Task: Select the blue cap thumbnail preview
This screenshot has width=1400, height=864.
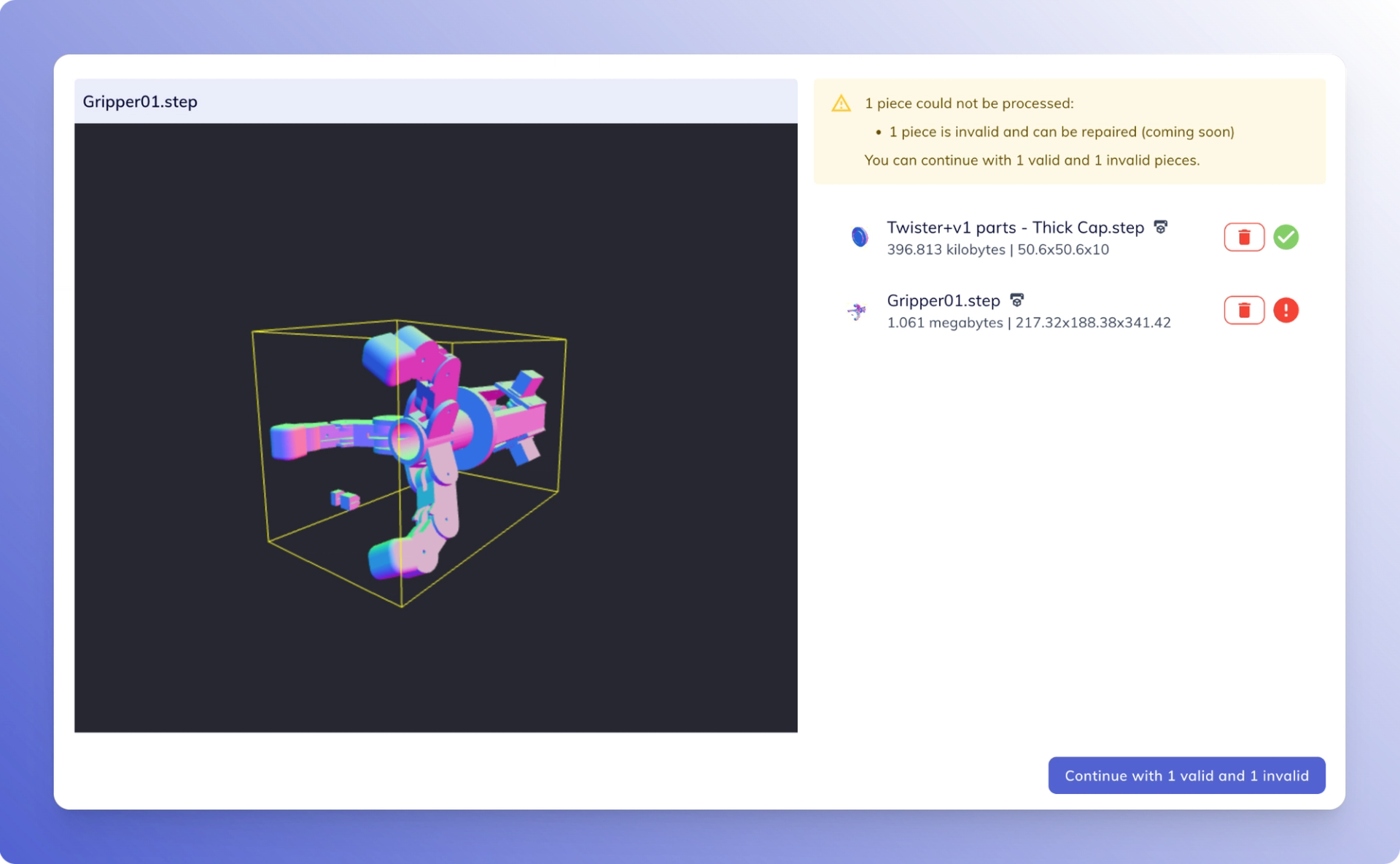Action: pos(860,237)
